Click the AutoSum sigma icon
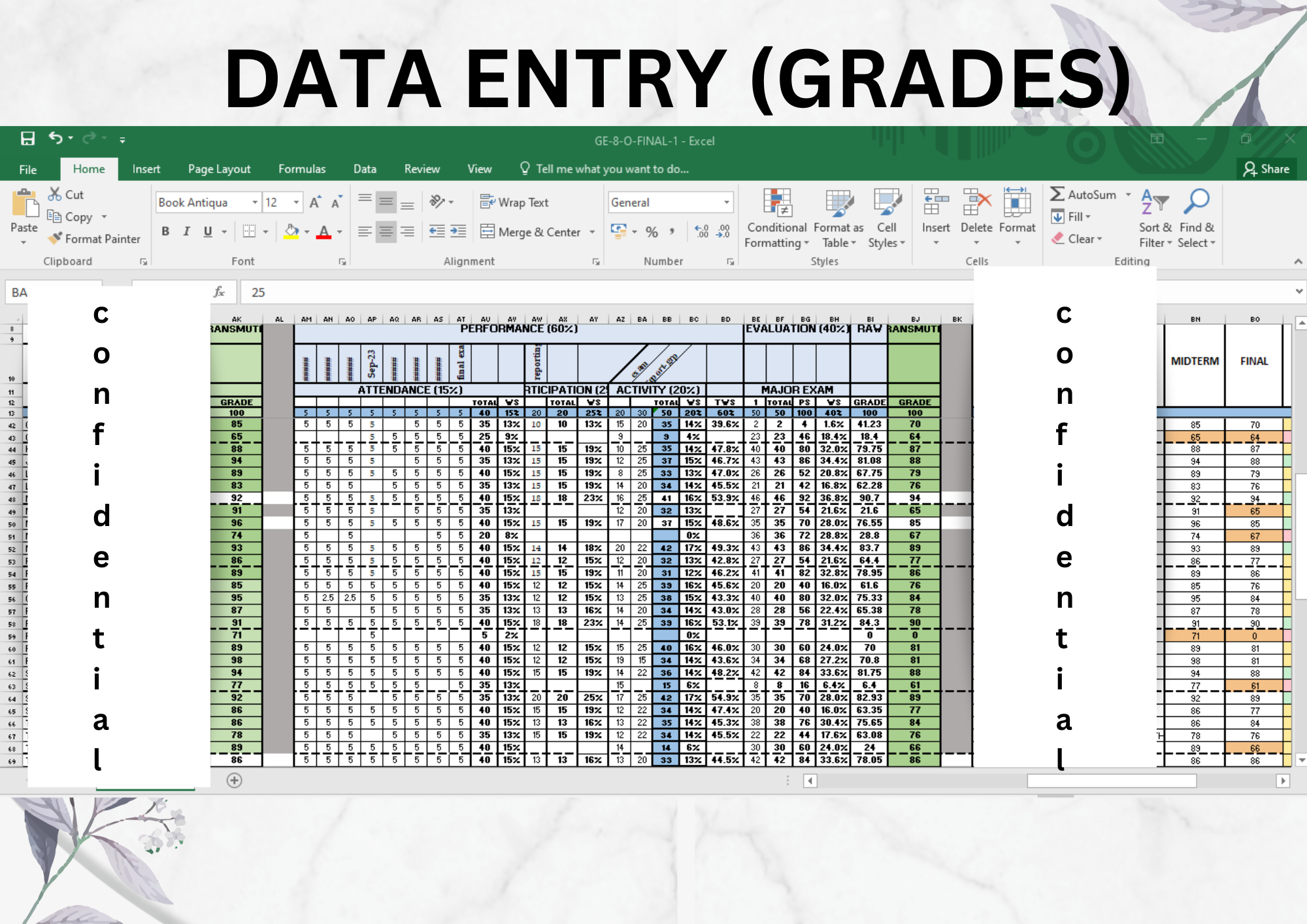1307x924 pixels. [x=1057, y=194]
